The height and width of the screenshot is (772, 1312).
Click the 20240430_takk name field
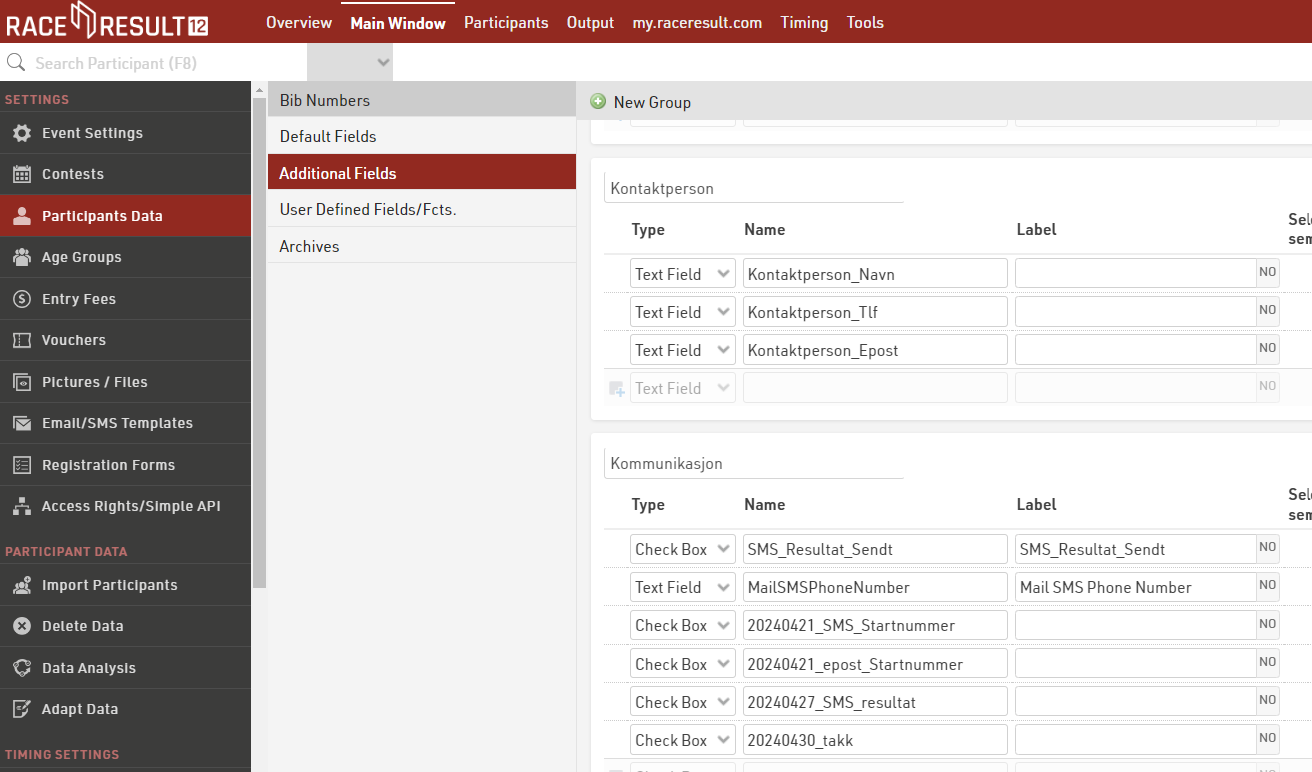875,740
